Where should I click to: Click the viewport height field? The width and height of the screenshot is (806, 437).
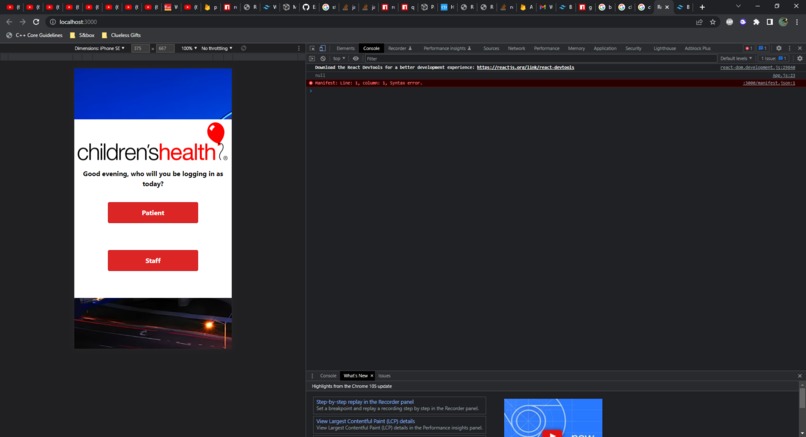click(164, 48)
